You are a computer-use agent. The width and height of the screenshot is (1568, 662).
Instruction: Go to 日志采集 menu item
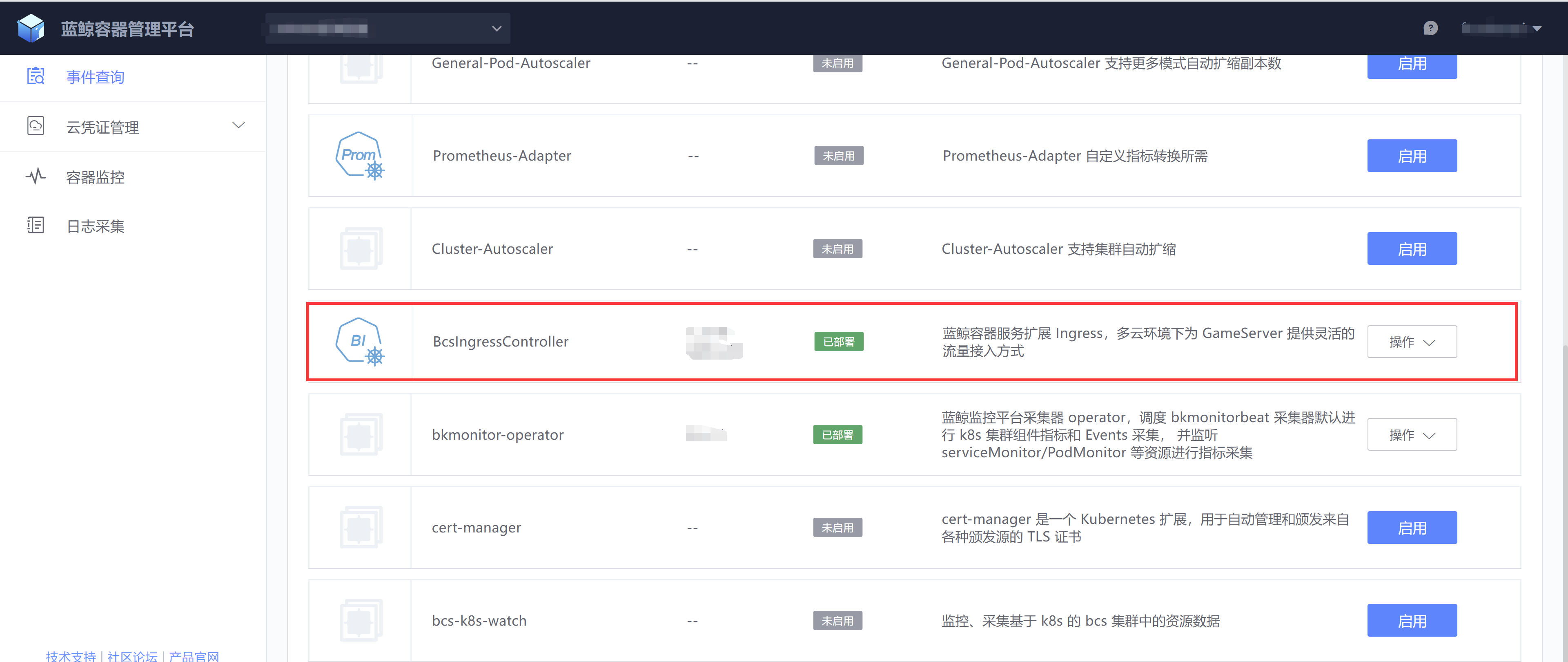click(96, 226)
